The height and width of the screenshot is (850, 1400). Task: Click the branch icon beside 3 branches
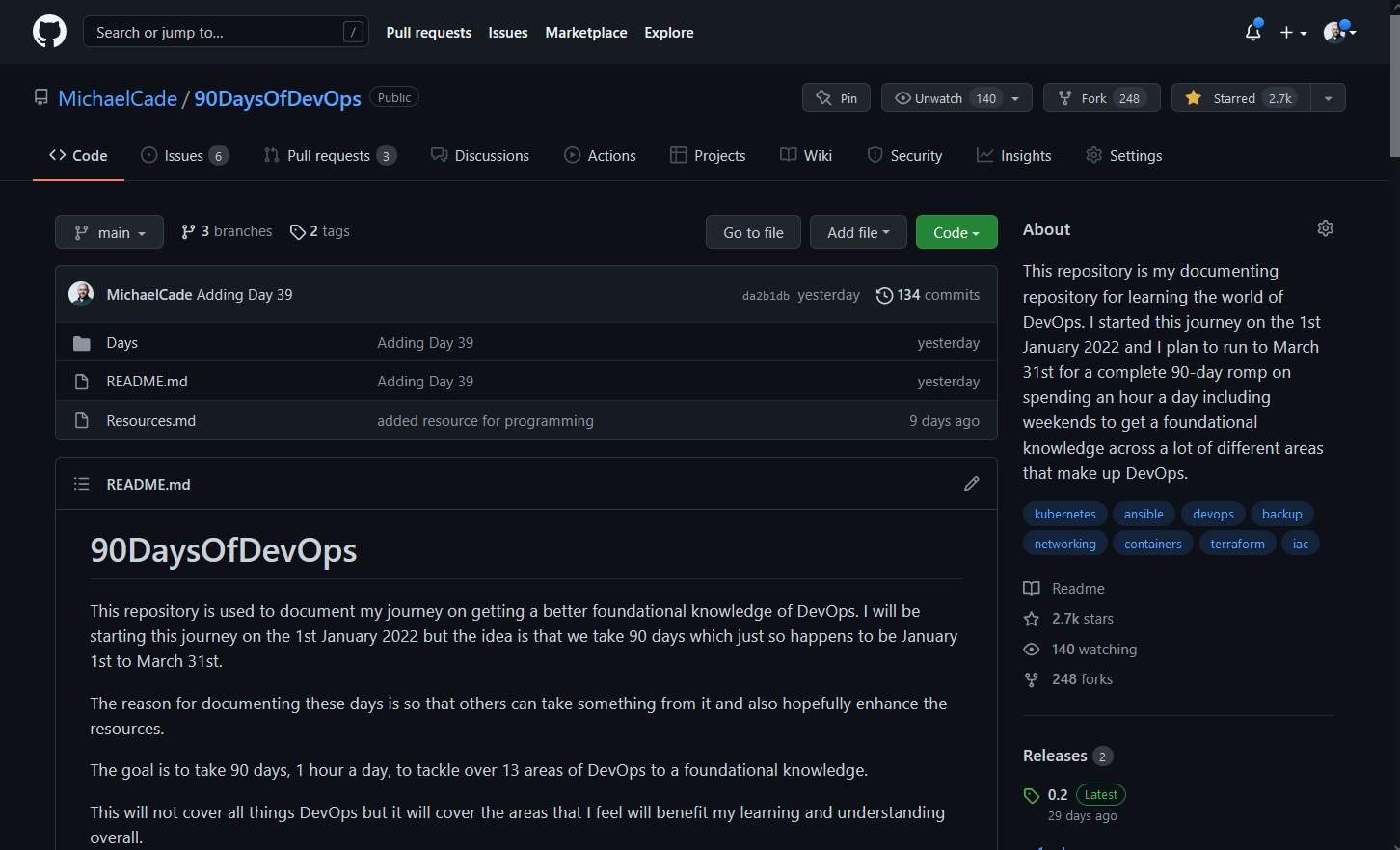coord(188,231)
